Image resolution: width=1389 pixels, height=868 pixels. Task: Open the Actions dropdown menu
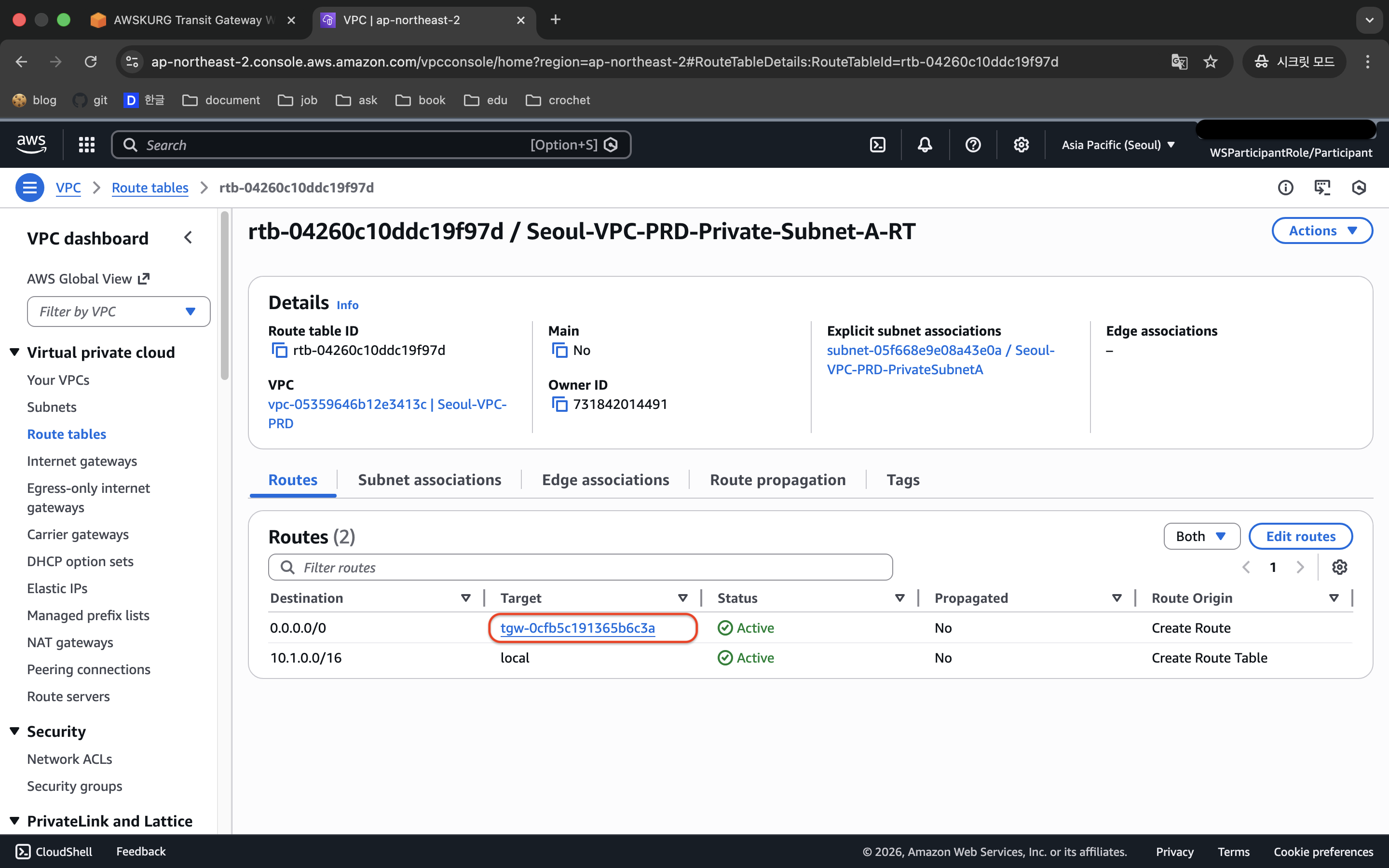point(1322,231)
